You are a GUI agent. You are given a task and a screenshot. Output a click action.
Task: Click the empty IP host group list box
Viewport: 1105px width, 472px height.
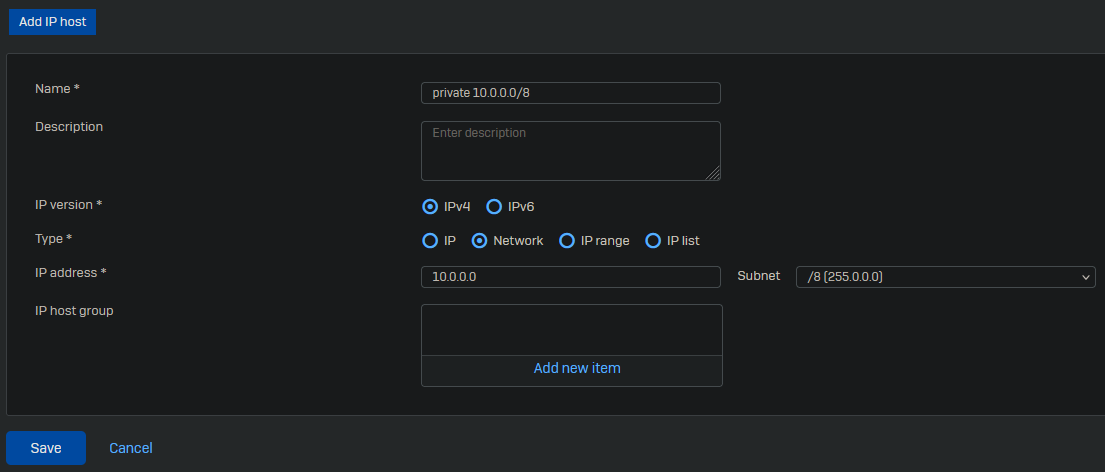(571, 330)
